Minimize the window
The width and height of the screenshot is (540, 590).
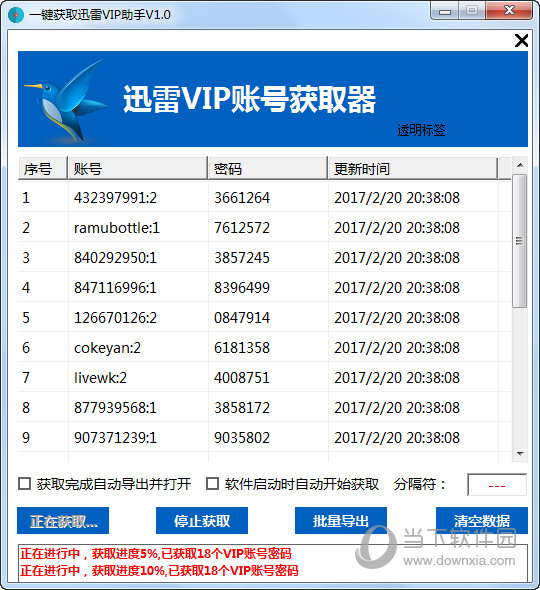[444, 11]
